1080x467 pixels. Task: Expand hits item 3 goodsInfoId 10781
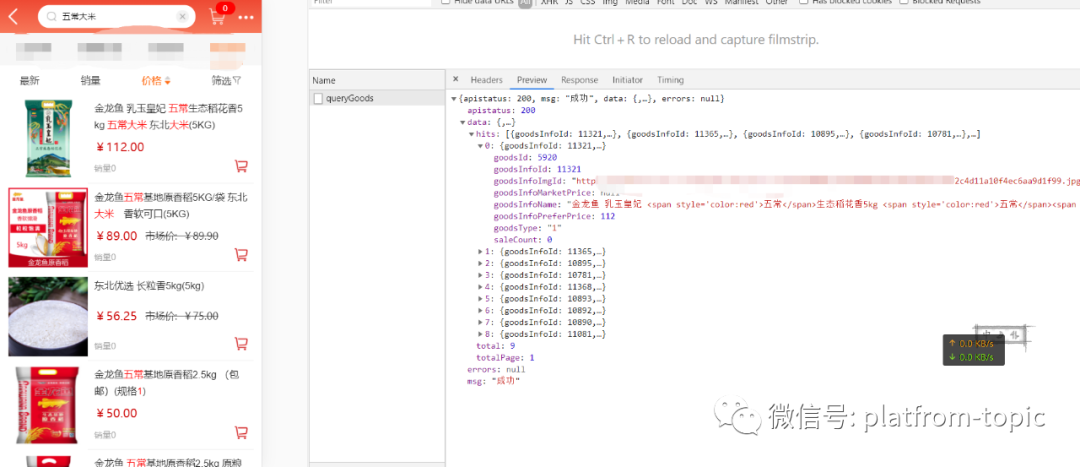pyautogui.click(x=480, y=275)
